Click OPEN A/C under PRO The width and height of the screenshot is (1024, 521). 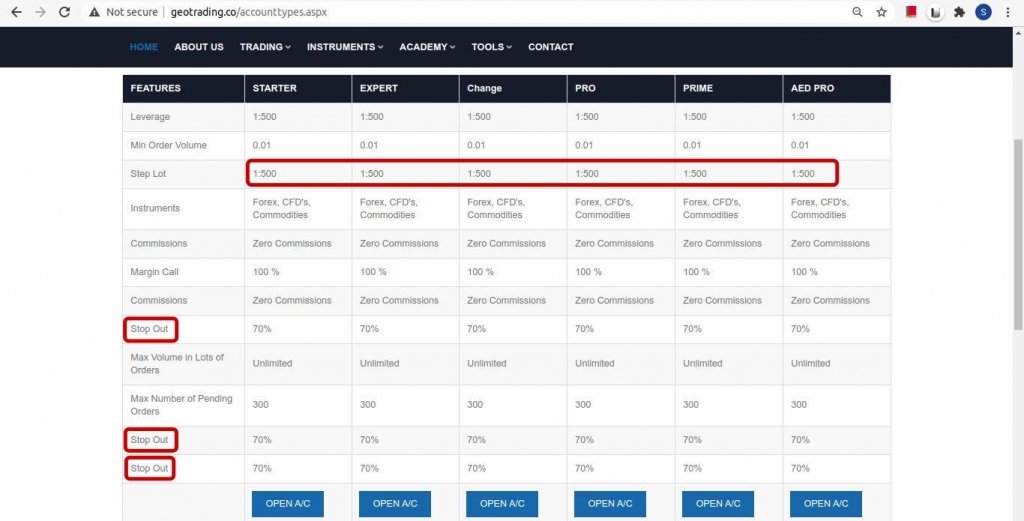610,503
